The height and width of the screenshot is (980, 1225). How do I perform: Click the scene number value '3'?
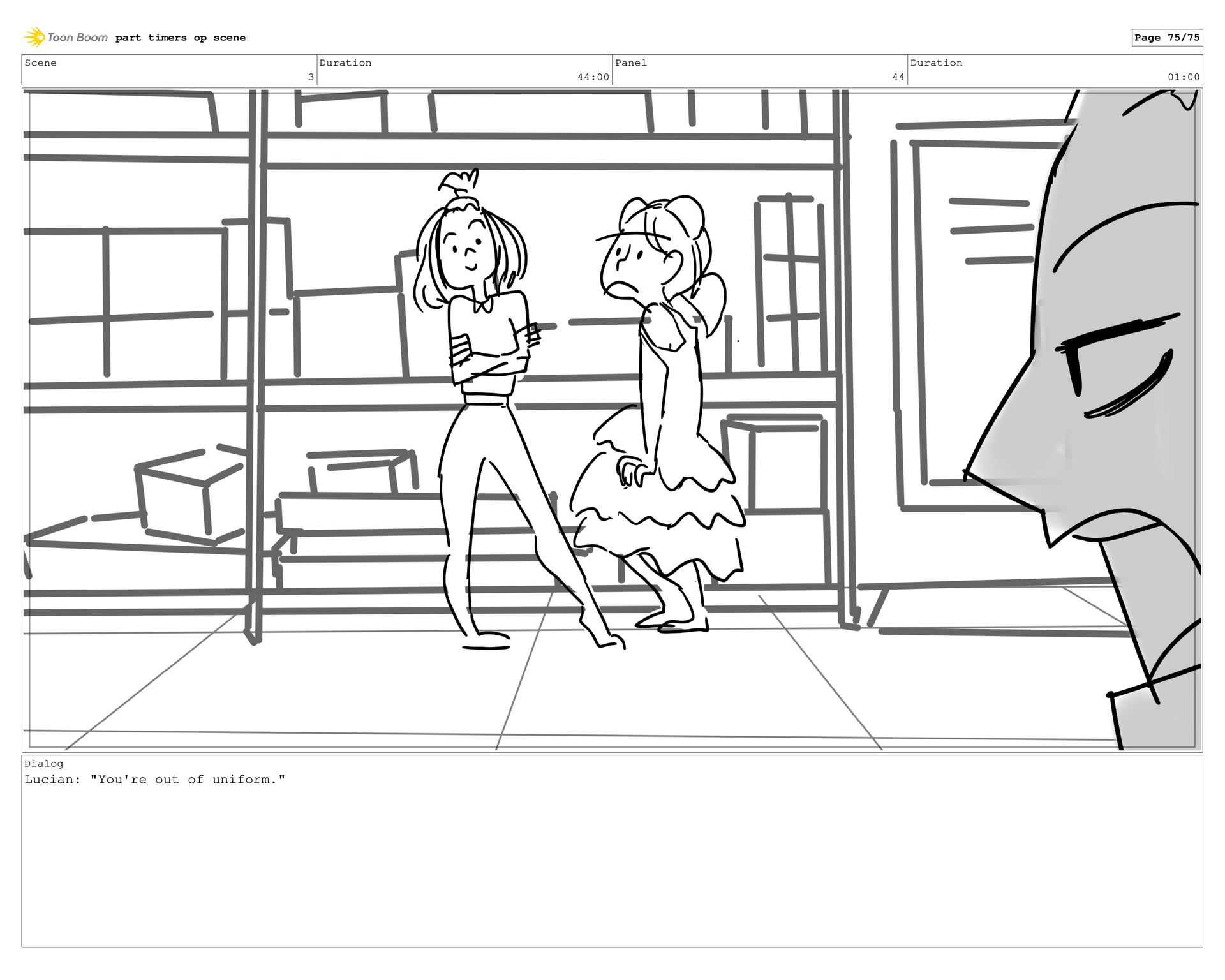click(311, 77)
